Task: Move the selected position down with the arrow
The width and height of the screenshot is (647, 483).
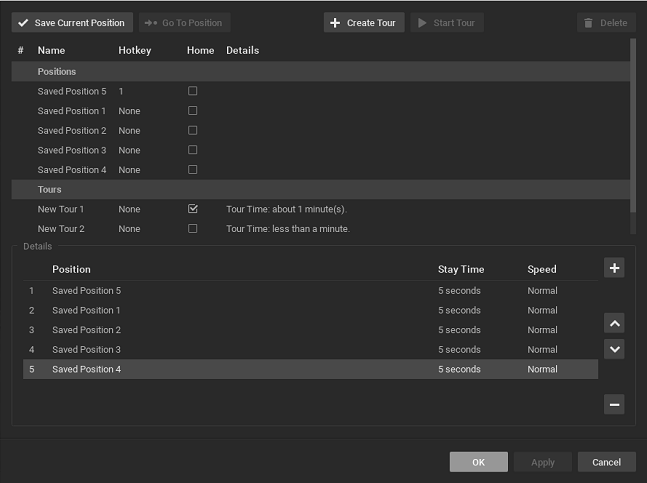Action: coord(614,349)
